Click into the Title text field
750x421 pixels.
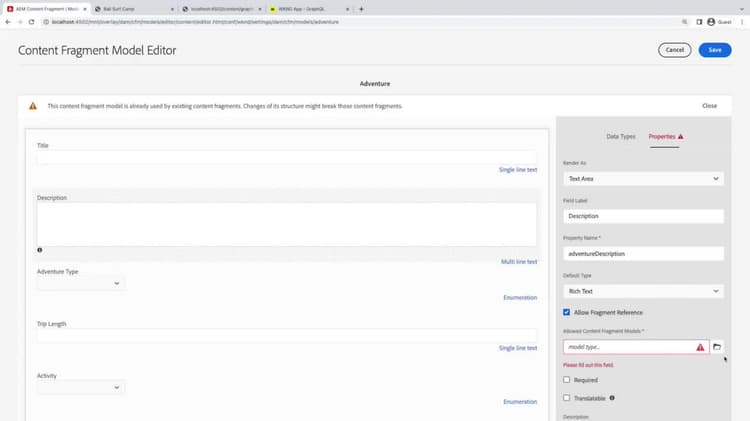click(287, 158)
